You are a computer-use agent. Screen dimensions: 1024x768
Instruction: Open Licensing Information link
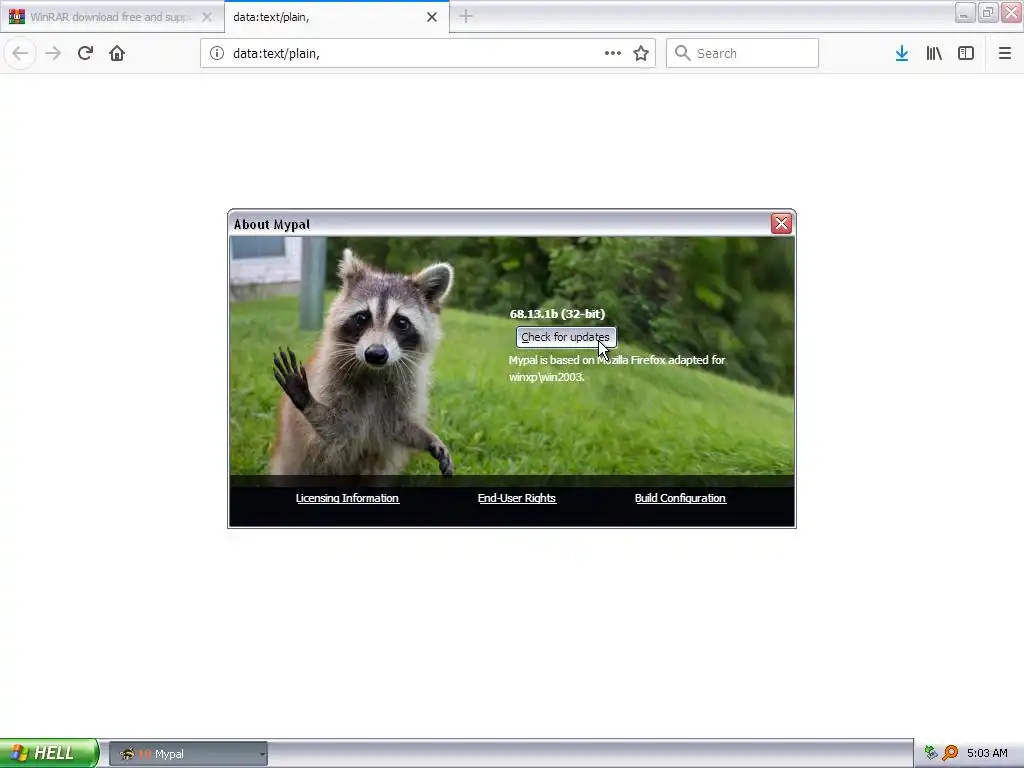(347, 498)
